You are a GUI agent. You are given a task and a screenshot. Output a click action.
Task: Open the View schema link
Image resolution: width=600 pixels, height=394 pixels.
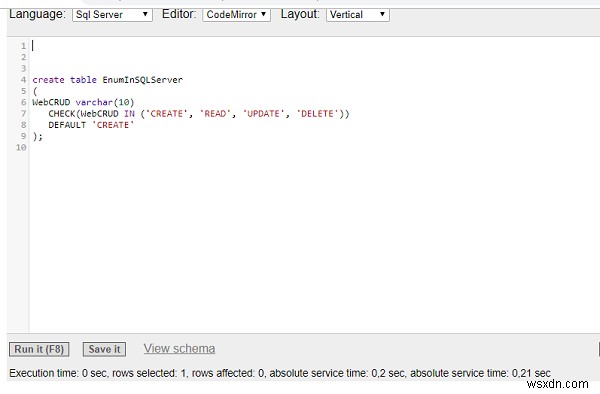[x=179, y=348]
